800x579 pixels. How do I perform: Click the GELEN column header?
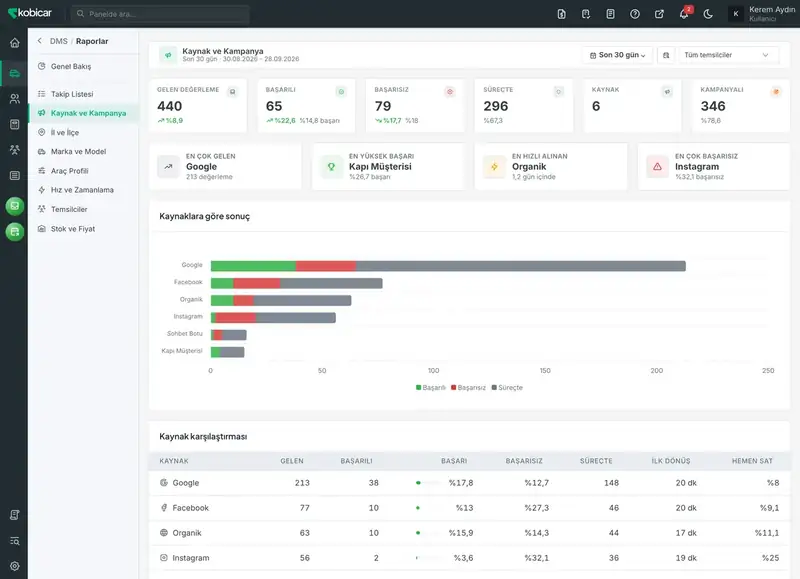292,461
